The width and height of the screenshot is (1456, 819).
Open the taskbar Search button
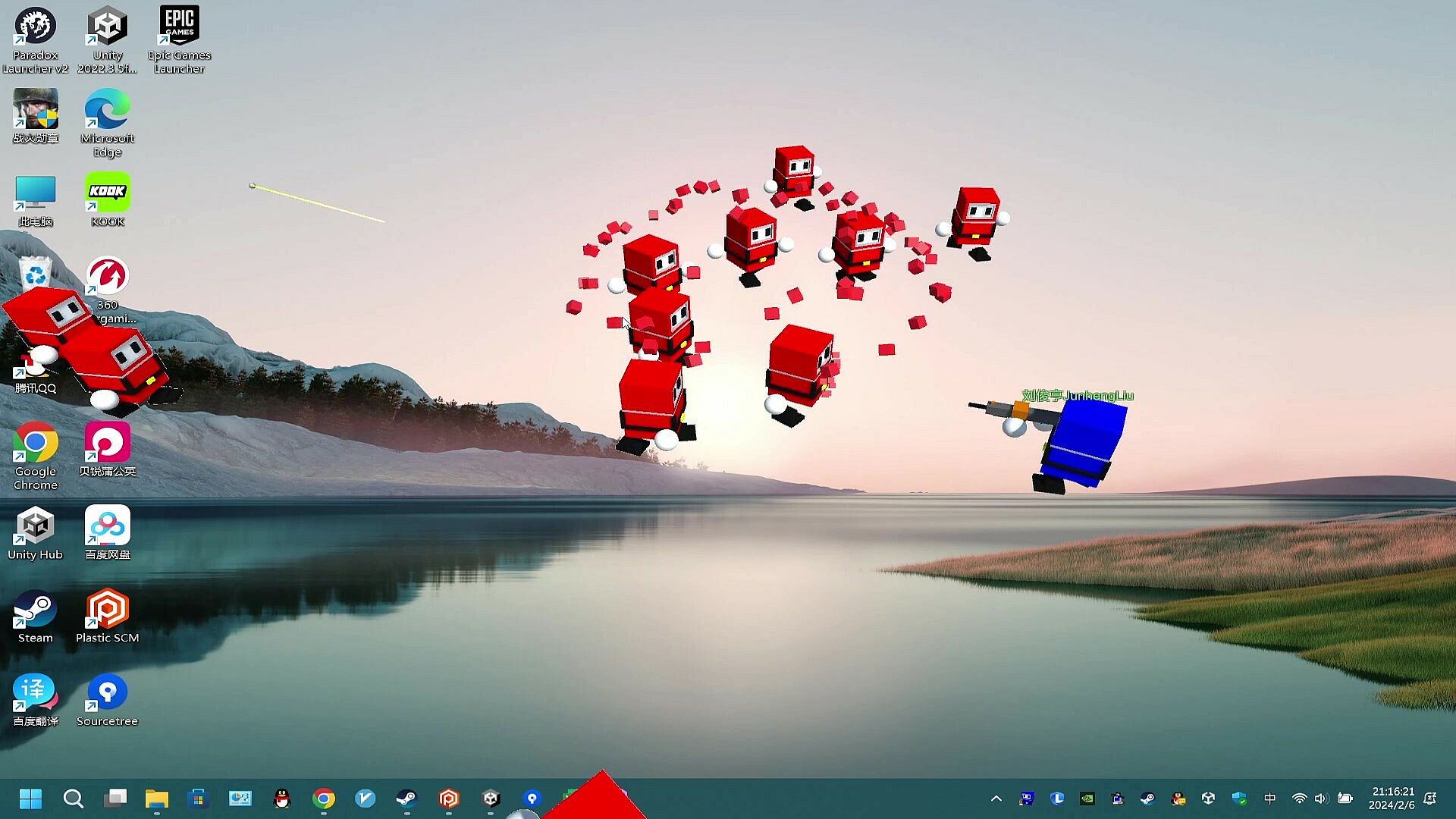(x=73, y=798)
